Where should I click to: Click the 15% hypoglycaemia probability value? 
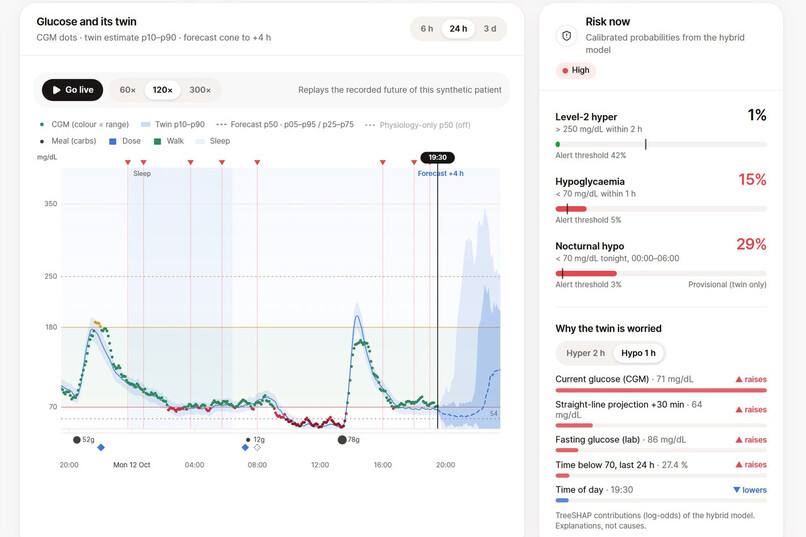coord(752,179)
